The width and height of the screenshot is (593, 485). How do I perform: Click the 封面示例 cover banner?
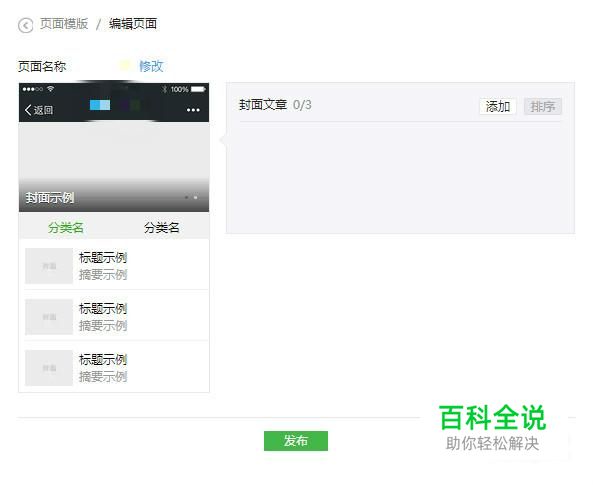tap(114, 167)
